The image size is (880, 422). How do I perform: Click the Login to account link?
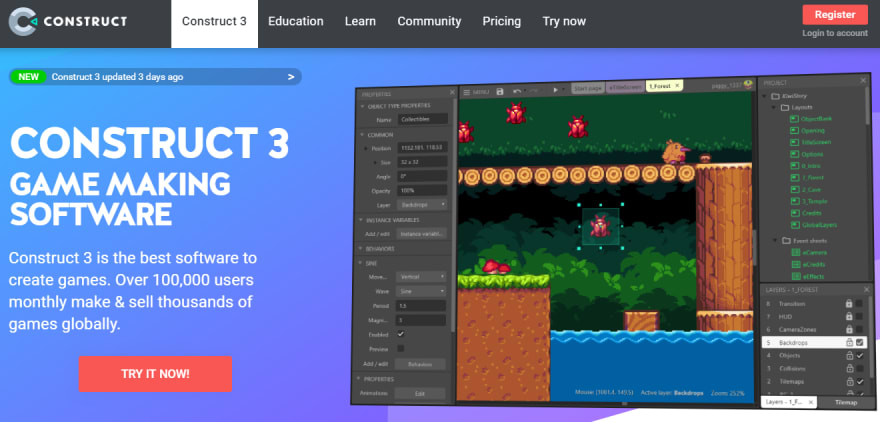[835, 33]
